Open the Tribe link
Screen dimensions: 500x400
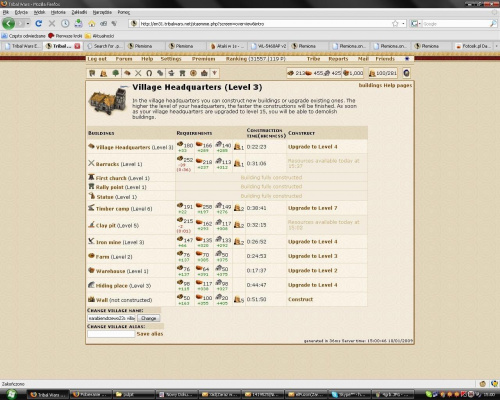pos(313,59)
